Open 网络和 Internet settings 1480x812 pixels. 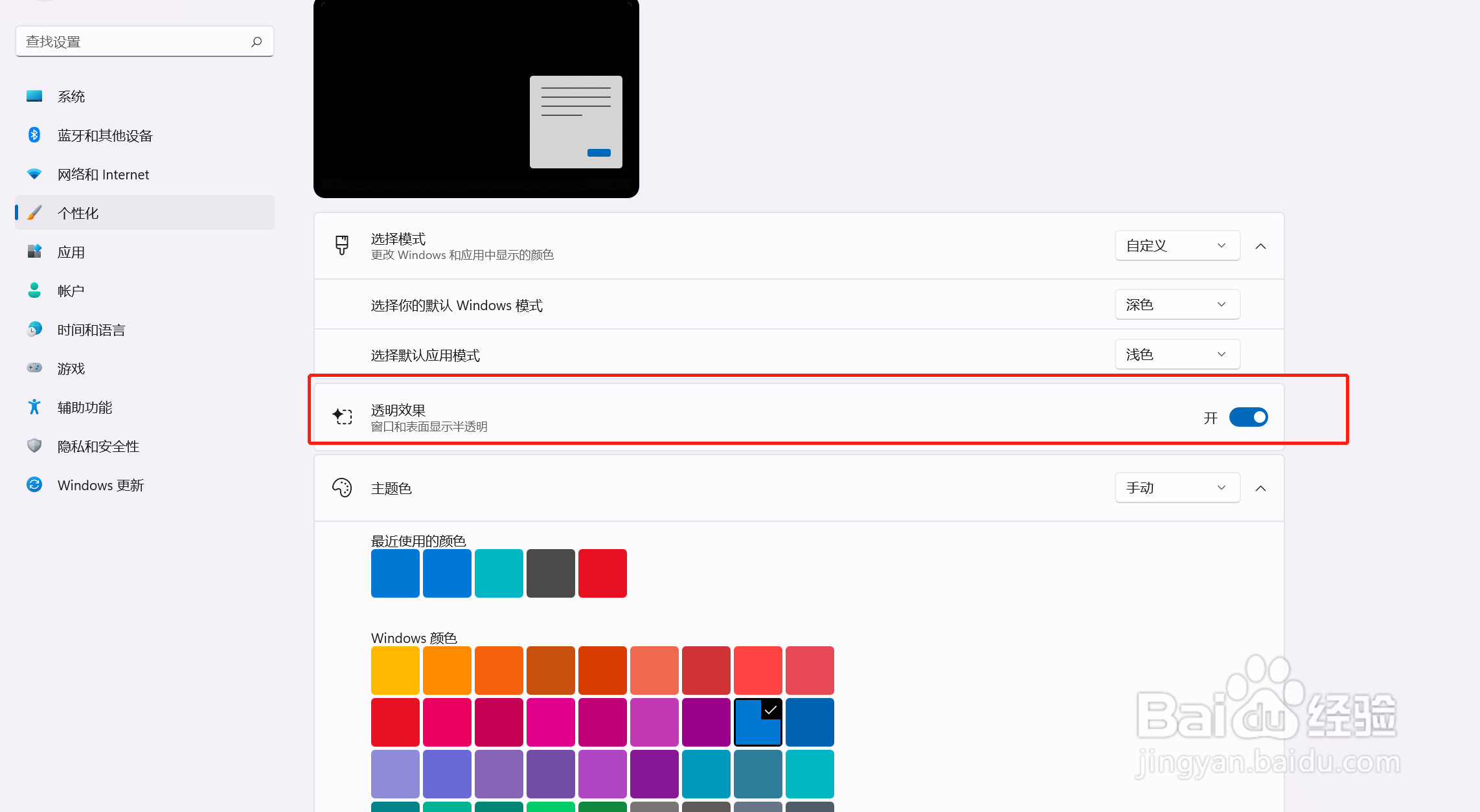click(102, 174)
